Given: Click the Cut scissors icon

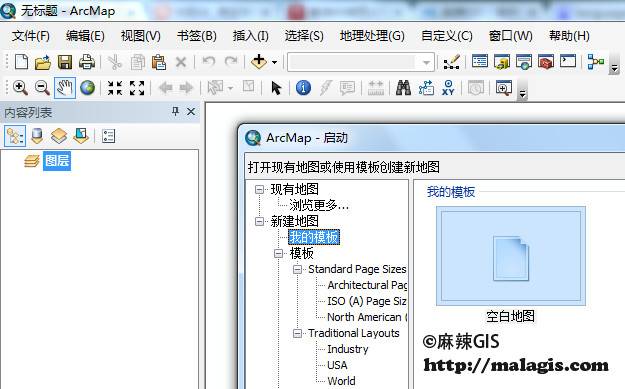Looking at the screenshot, I should coord(115,63).
